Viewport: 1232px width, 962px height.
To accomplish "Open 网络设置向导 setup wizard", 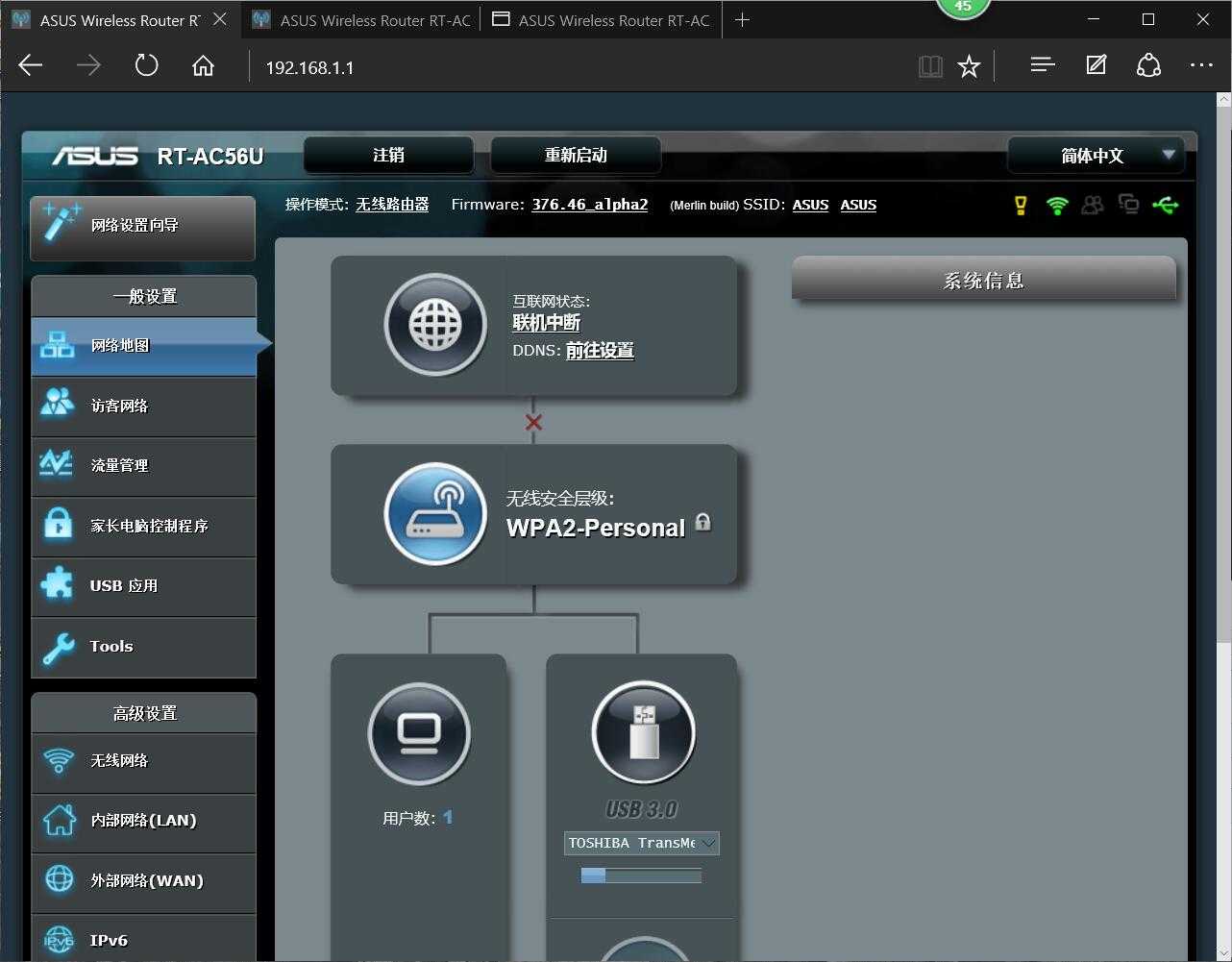I will 143,227.
